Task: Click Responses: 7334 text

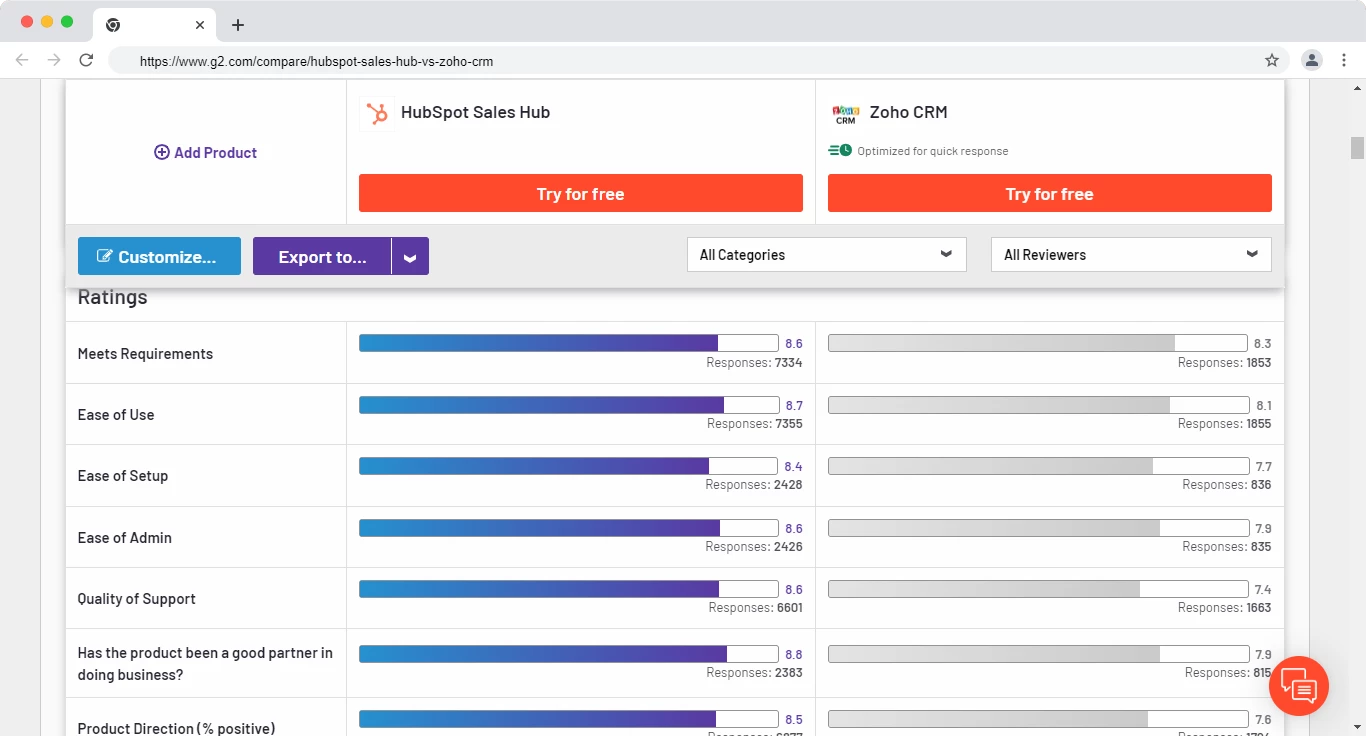Action: click(x=754, y=362)
